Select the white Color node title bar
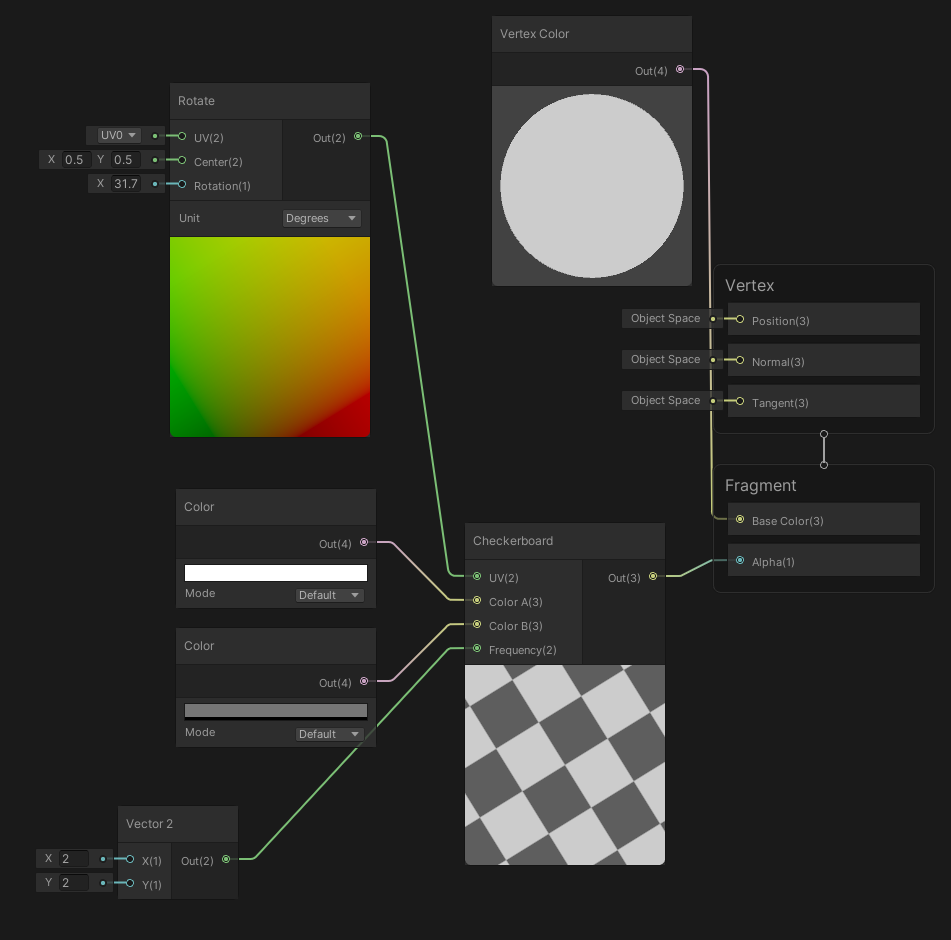The height and width of the screenshot is (940, 951). 276,507
